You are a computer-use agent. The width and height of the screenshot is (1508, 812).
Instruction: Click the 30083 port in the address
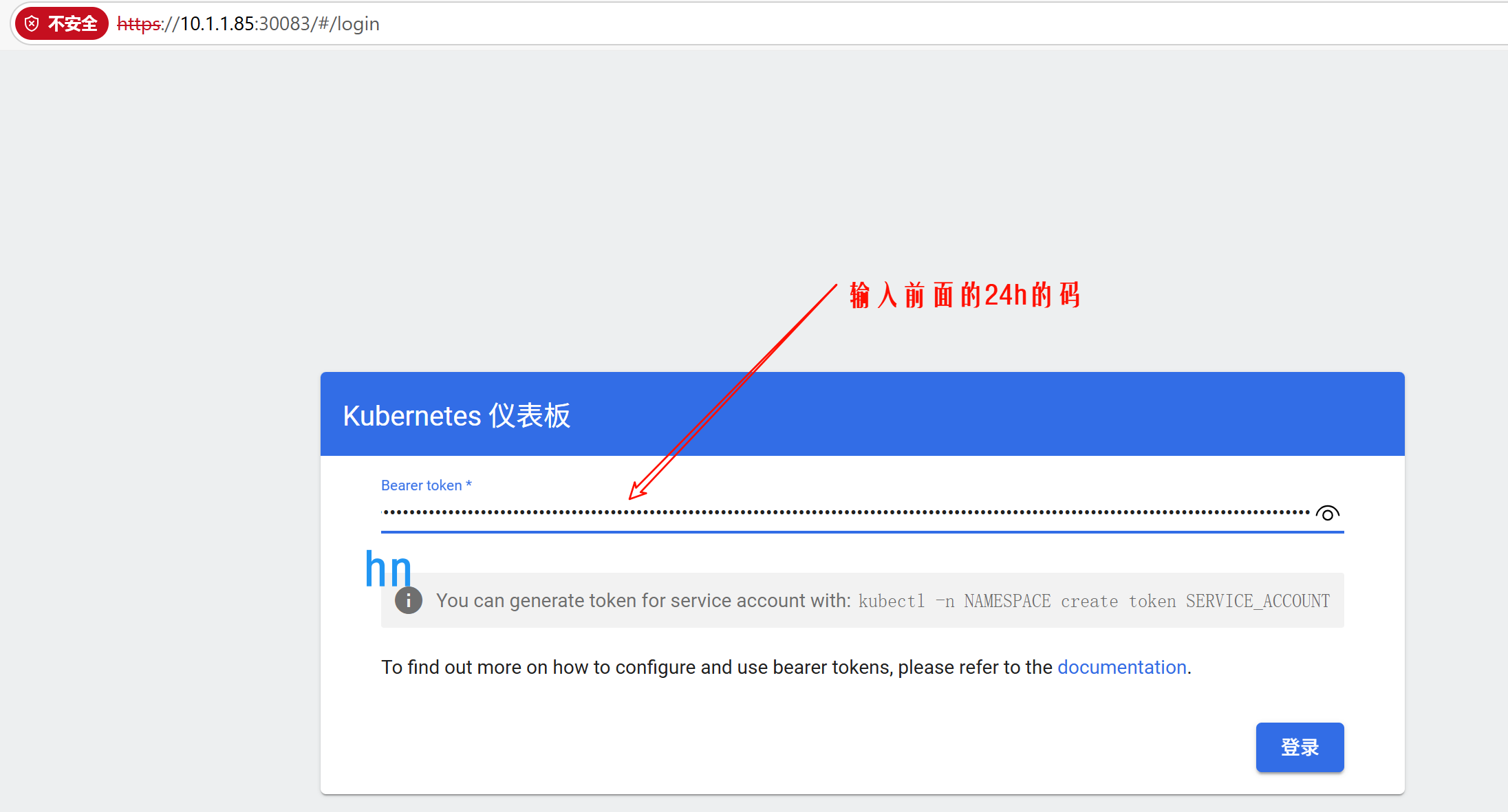pyautogui.click(x=285, y=24)
